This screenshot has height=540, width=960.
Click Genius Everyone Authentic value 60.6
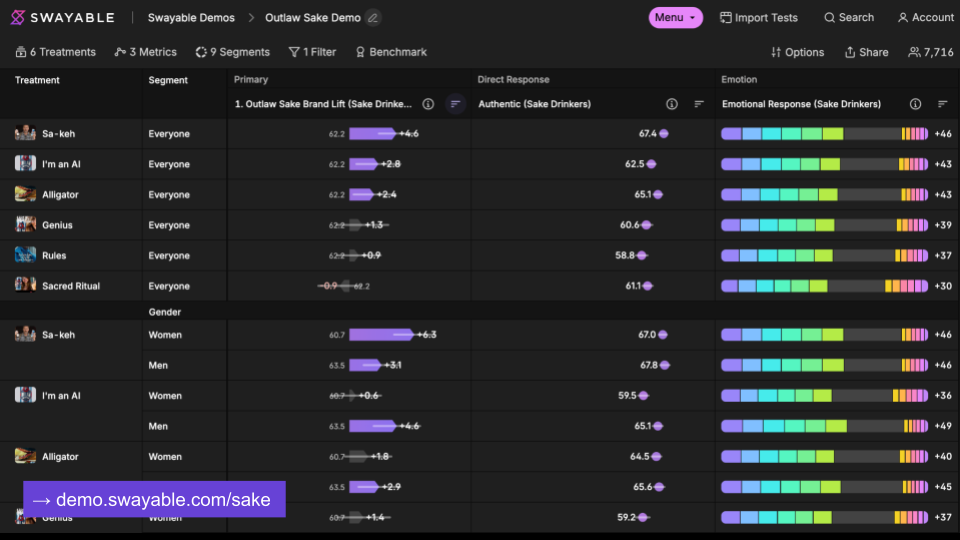click(x=629, y=225)
